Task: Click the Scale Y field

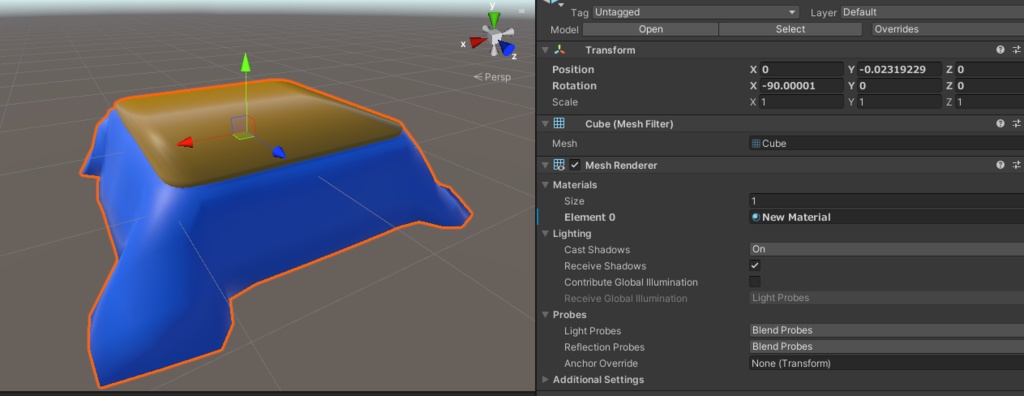Action: pos(899,102)
